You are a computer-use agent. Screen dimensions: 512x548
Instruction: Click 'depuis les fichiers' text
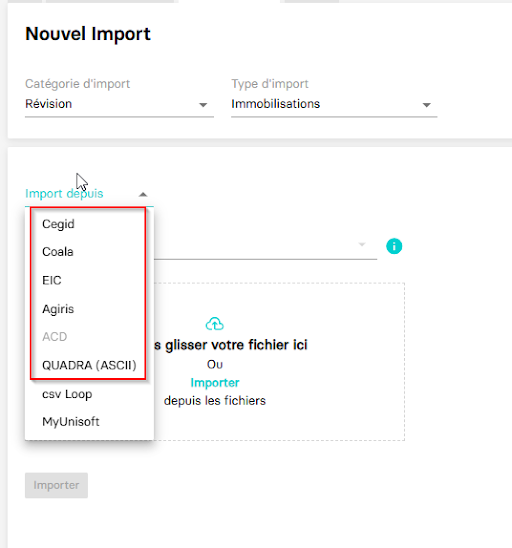click(x=215, y=401)
